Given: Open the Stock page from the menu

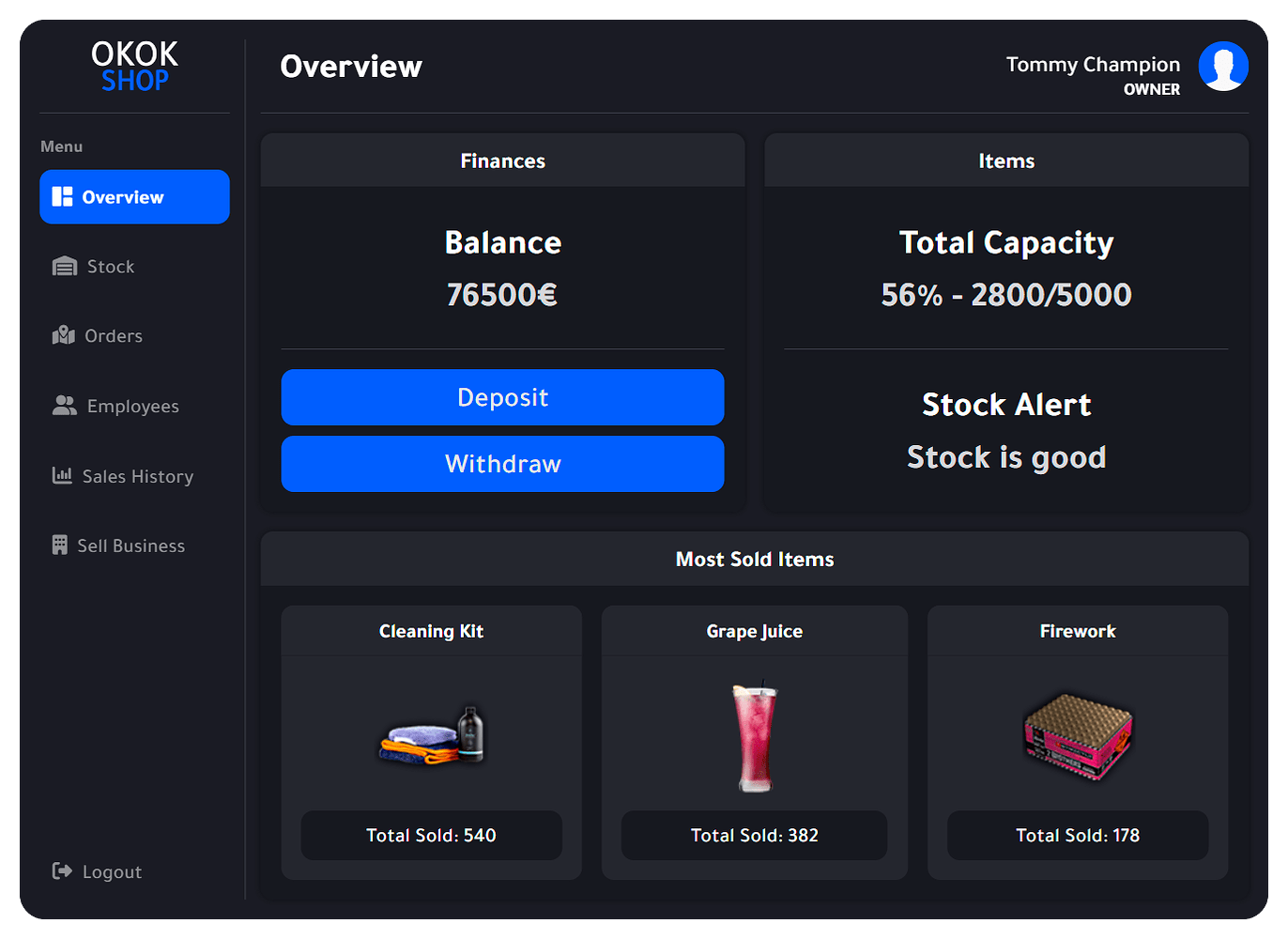Looking at the screenshot, I should [x=110, y=266].
